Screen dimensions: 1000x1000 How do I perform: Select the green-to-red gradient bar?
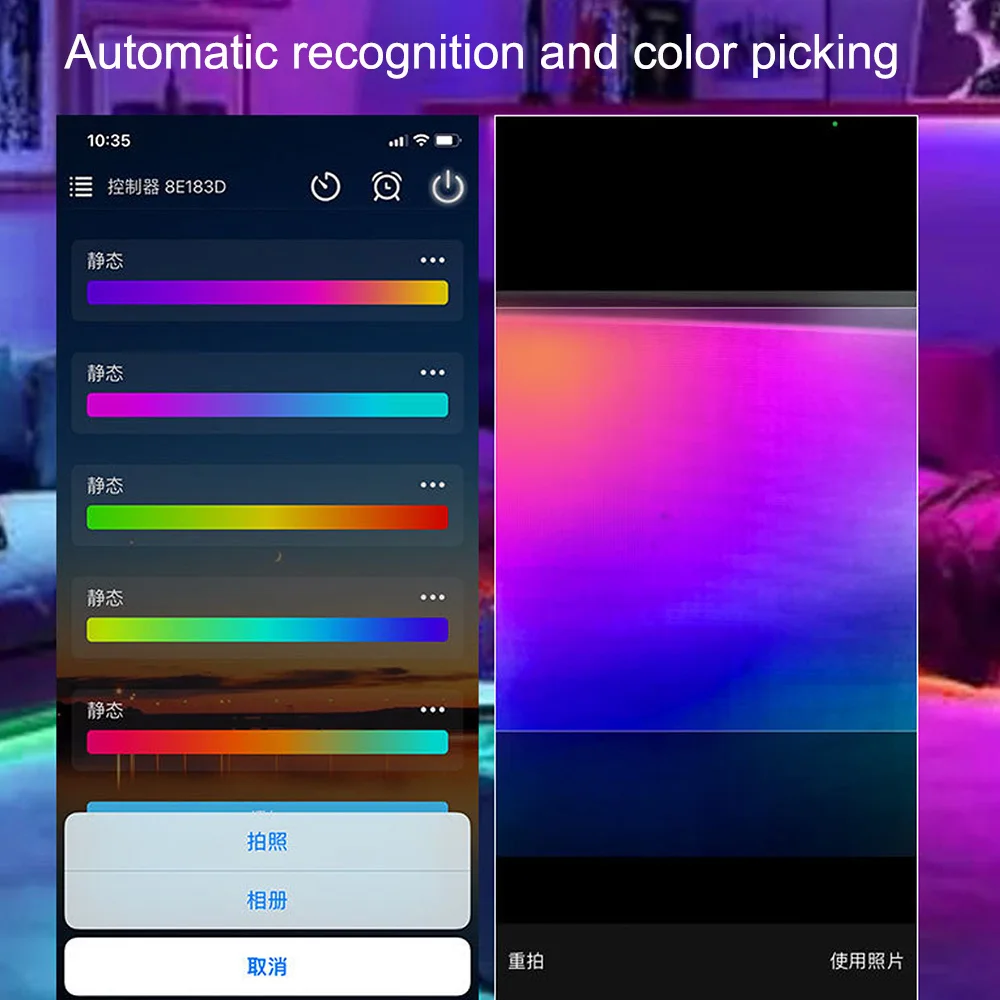[x=267, y=517]
